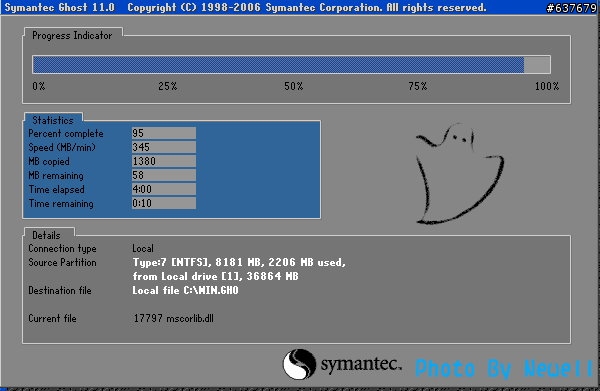Click the Percent complete field showing 95
The image size is (600, 391).
(164, 133)
